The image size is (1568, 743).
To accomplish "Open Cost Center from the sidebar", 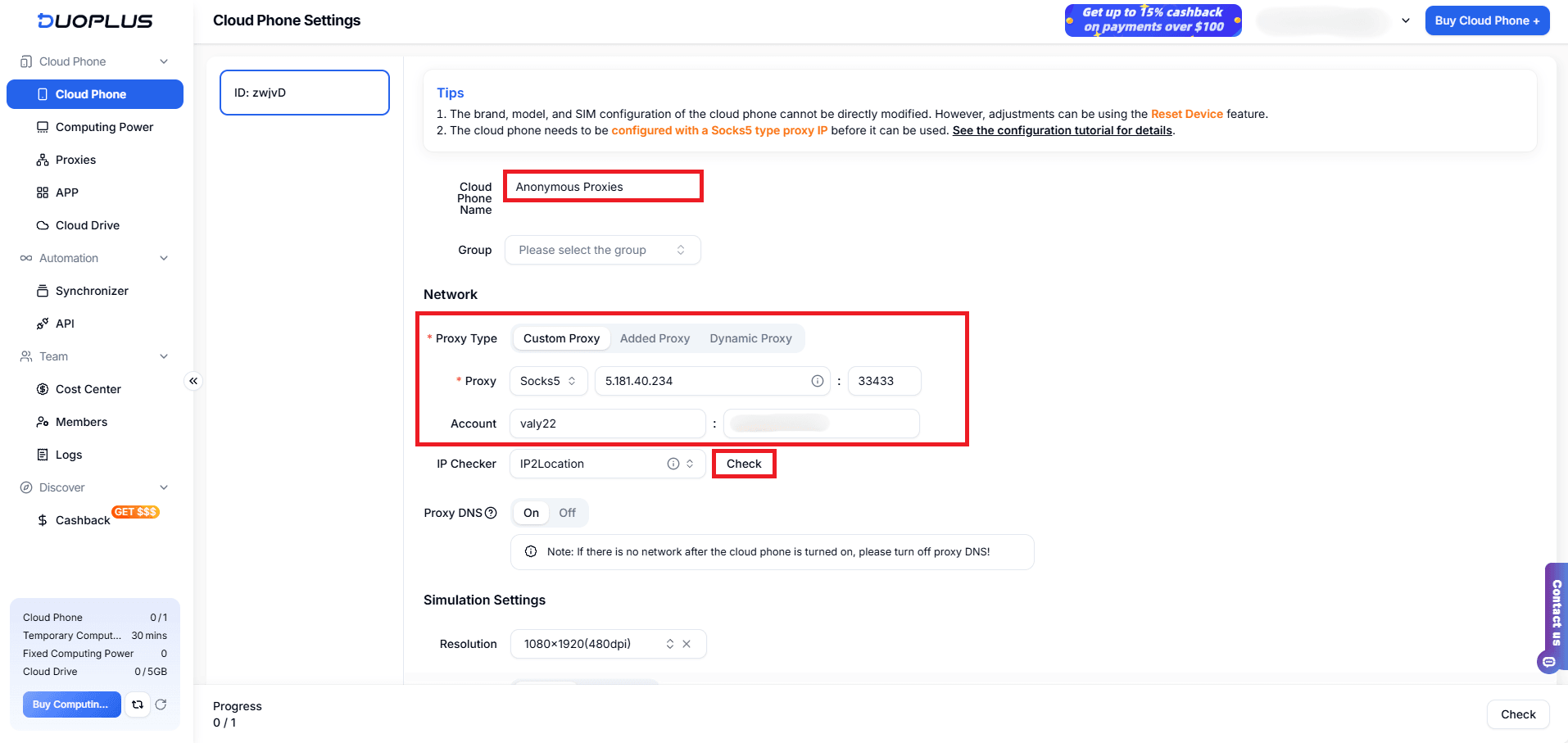I will [88, 388].
